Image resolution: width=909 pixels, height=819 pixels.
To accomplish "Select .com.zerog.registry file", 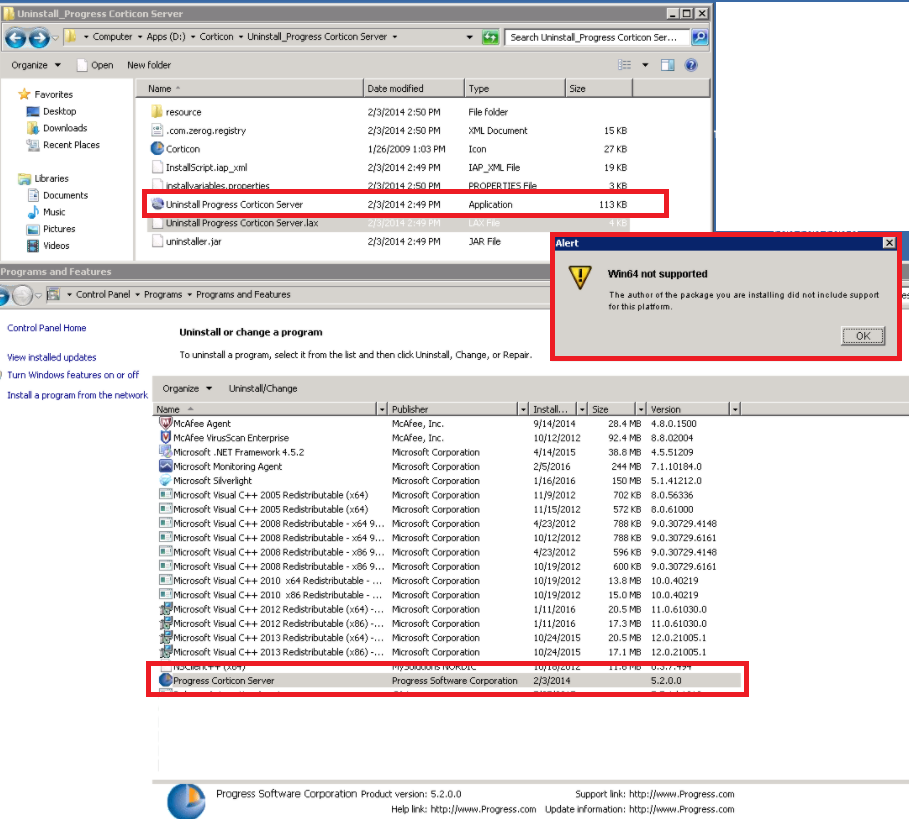I will point(206,131).
